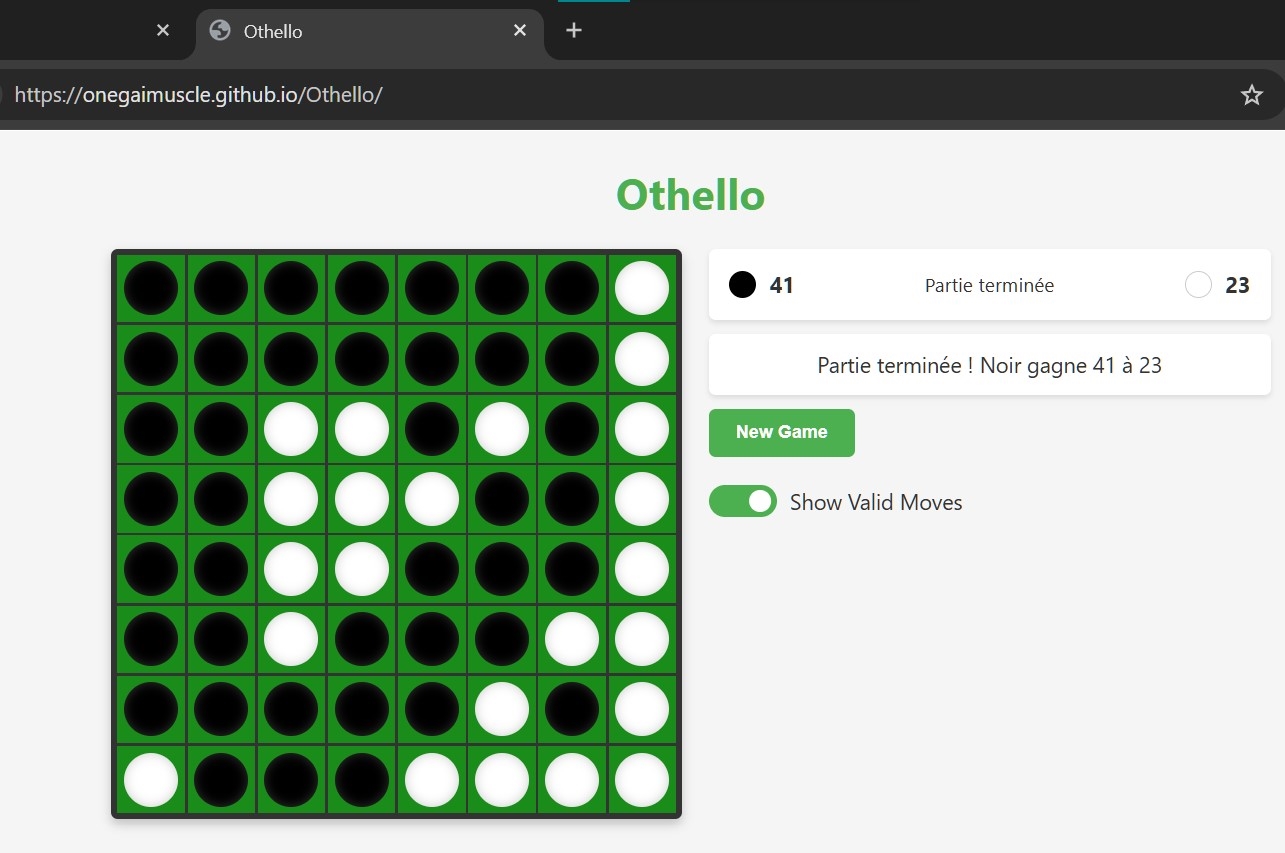Image resolution: width=1285 pixels, height=853 pixels.
Task: Select the white disc in board's bottom-left corner
Action: [151, 779]
